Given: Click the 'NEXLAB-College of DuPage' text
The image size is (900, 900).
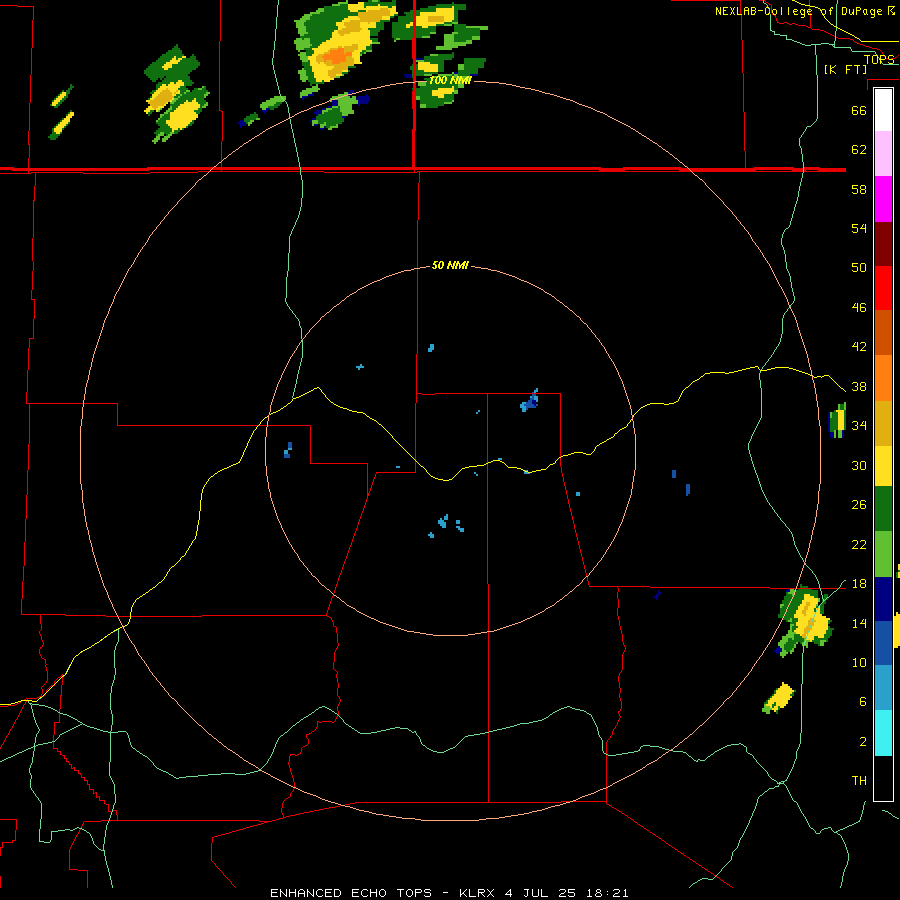Looking at the screenshot, I should pyautogui.click(x=798, y=11).
